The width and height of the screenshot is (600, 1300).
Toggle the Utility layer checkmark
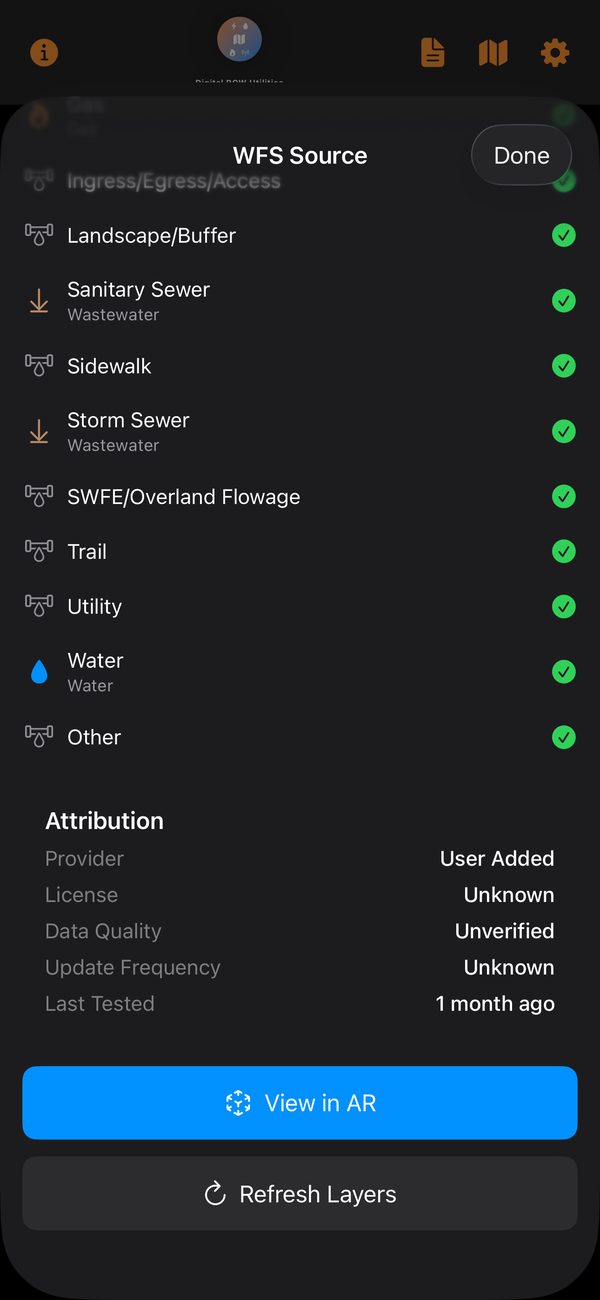coord(564,606)
